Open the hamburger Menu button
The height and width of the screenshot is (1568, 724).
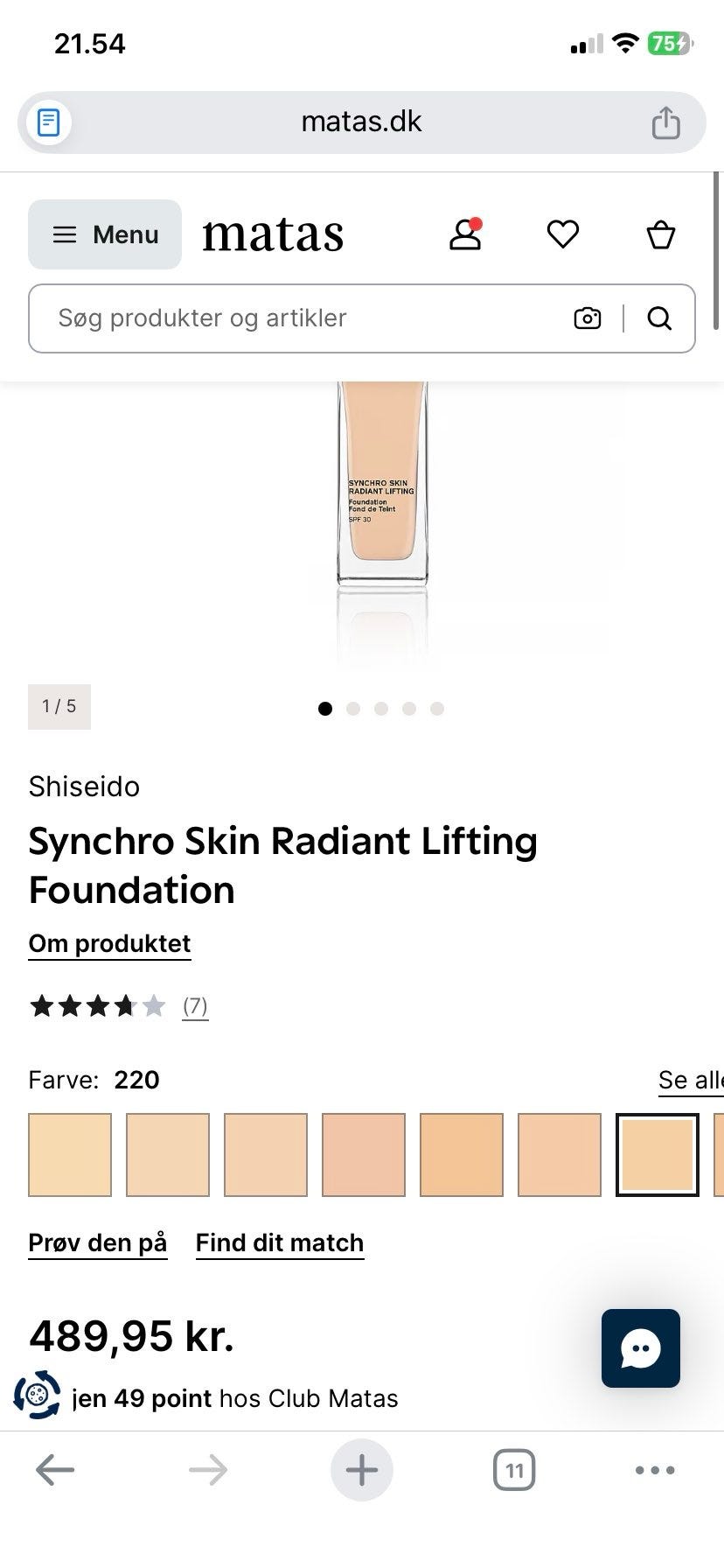(105, 234)
